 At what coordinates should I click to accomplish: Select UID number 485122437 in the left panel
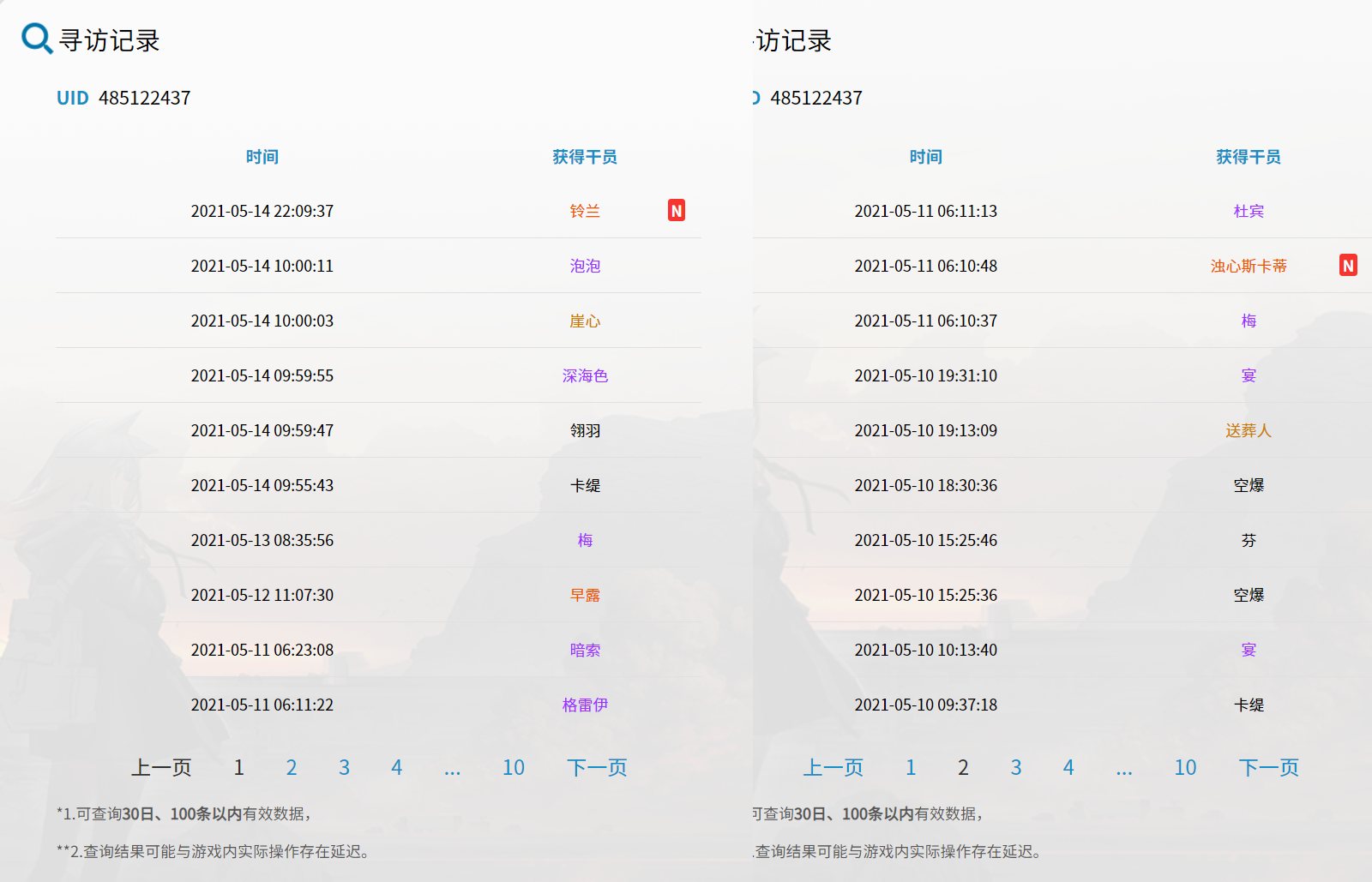[145, 98]
